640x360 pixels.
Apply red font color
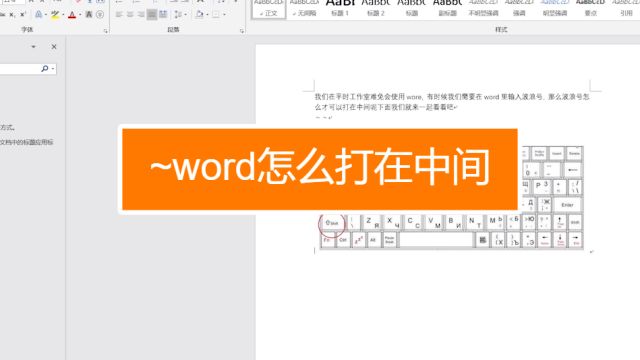(x=72, y=15)
